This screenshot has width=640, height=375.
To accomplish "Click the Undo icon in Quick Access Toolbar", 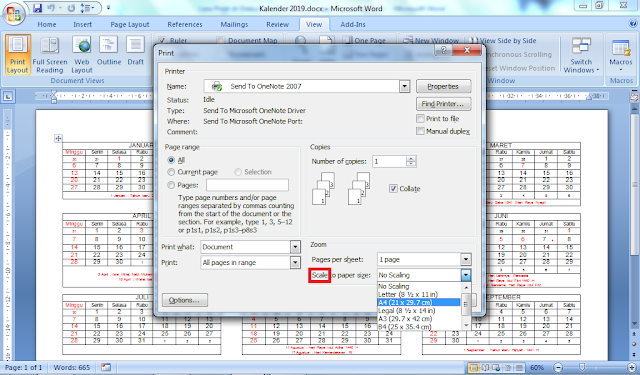I will 51,8.
